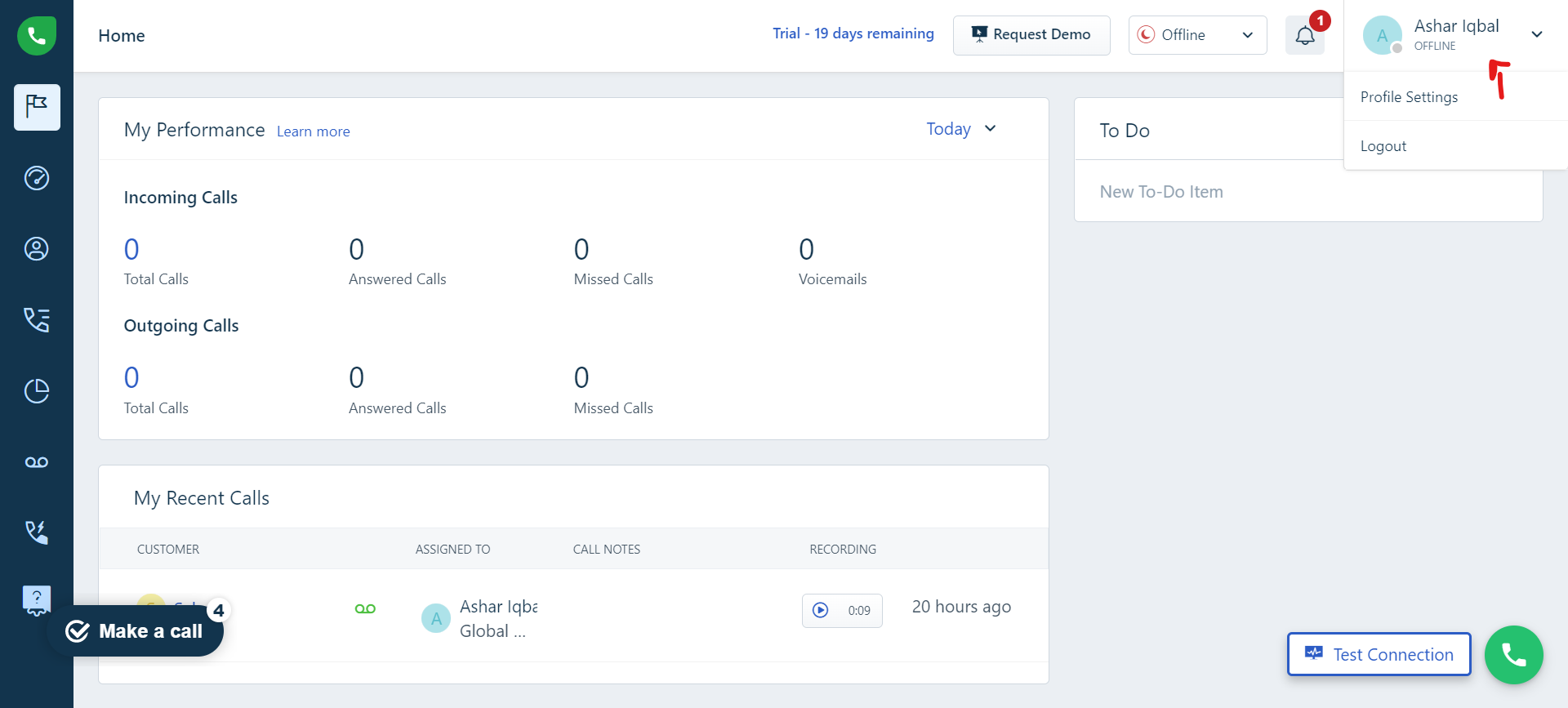Open the help question mark sidebar icon
The height and width of the screenshot is (708, 1568).
click(x=37, y=600)
